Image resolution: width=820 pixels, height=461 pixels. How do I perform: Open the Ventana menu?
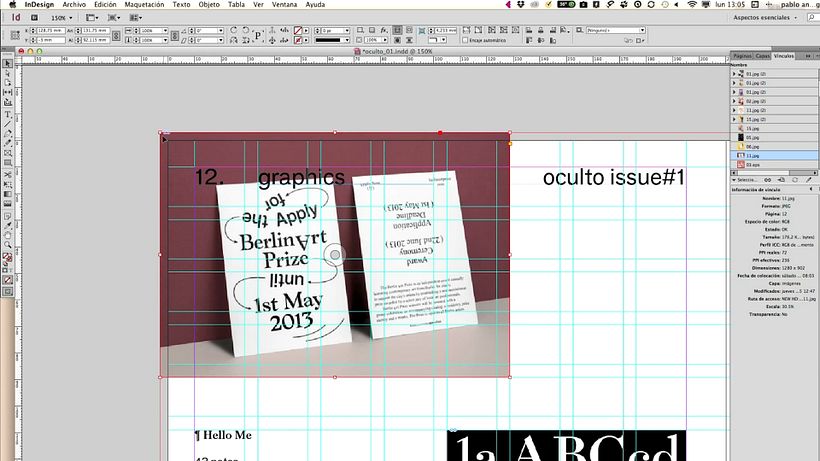[284, 4]
